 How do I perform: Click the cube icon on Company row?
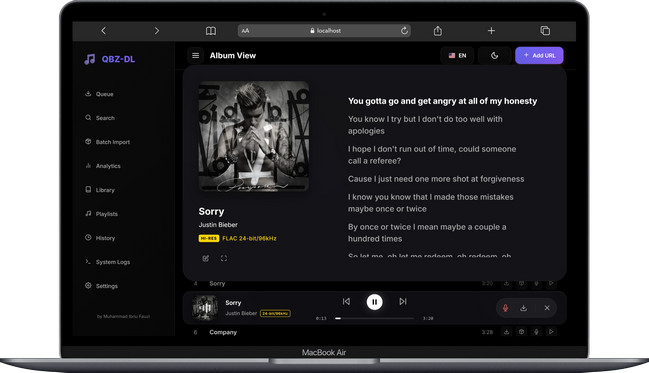(x=522, y=332)
